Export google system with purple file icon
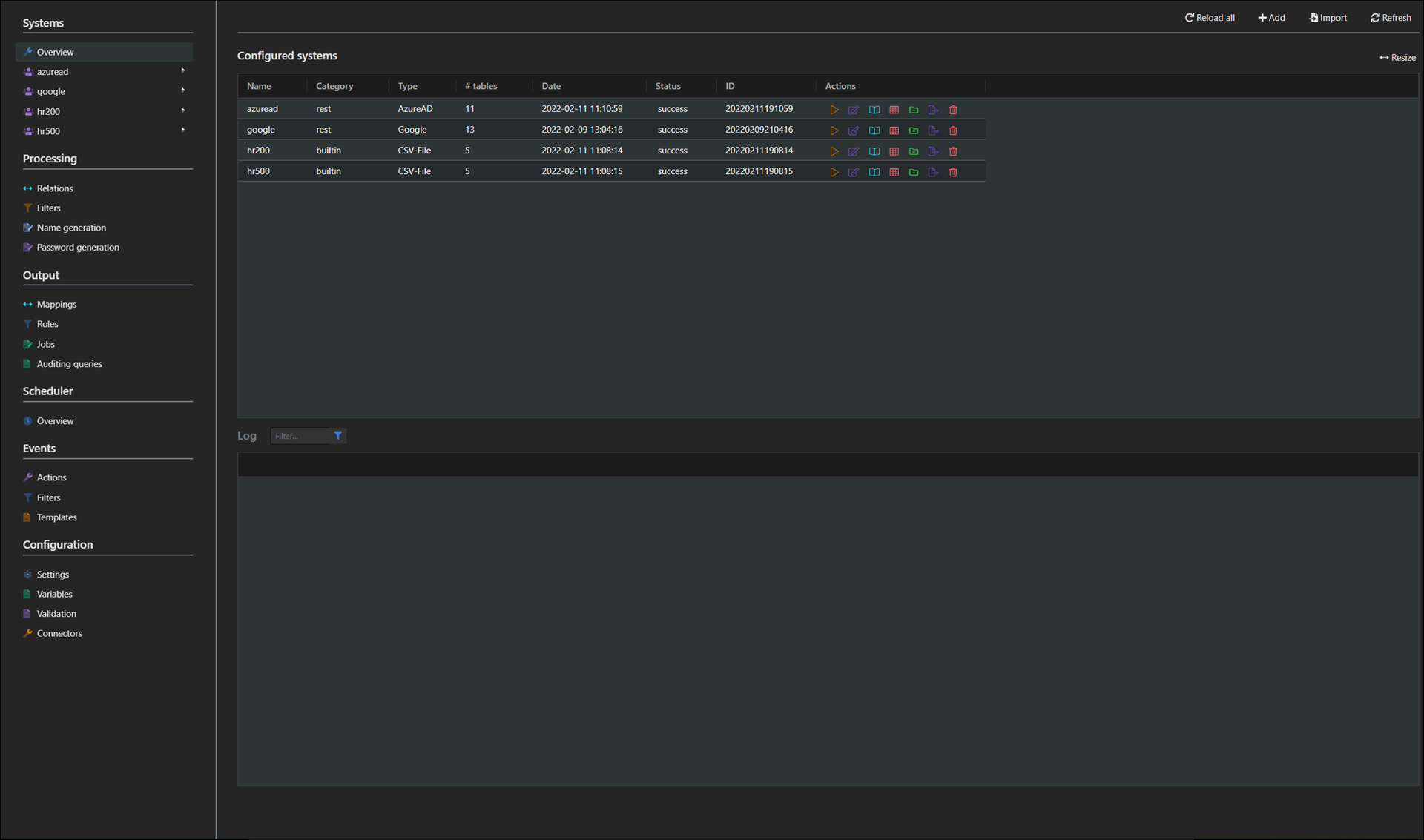1424x840 pixels. click(x=933, y=130)
